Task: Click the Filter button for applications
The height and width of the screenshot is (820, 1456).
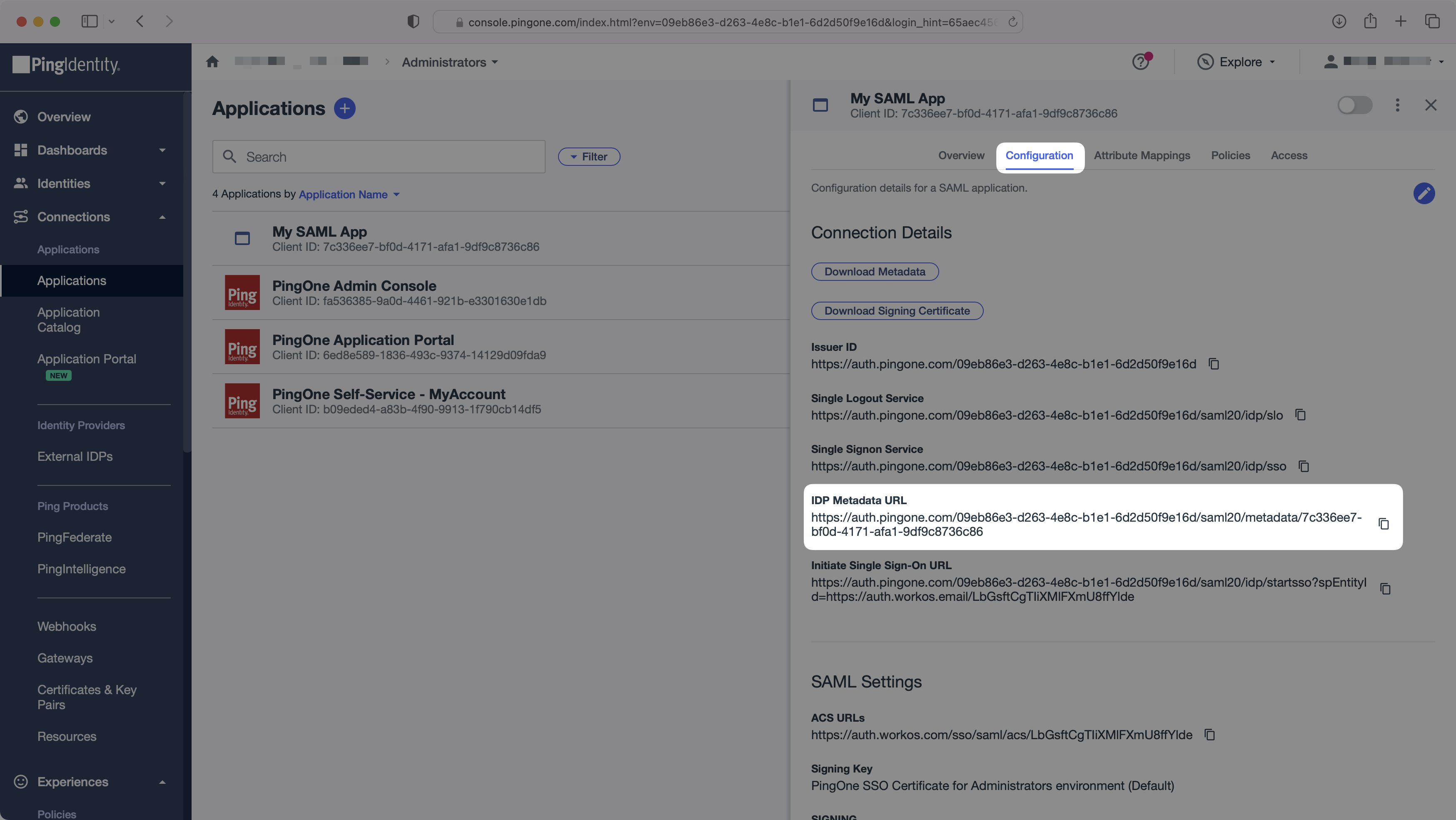Action: [588, 156]
